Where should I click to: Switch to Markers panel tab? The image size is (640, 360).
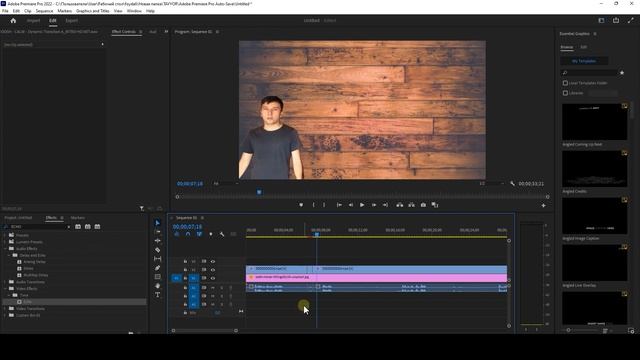[x=78, y=218]
